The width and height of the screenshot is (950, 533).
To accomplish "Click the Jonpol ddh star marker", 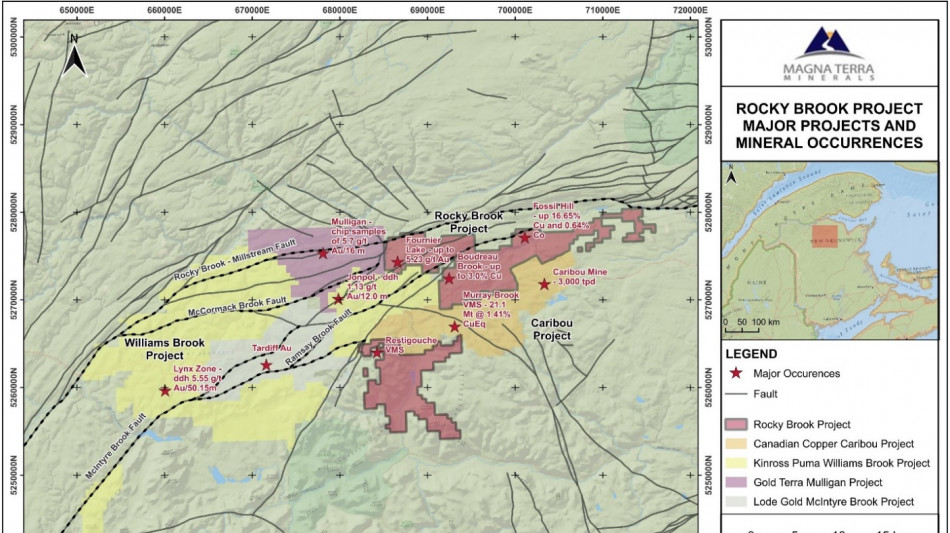I will (338, 298).
